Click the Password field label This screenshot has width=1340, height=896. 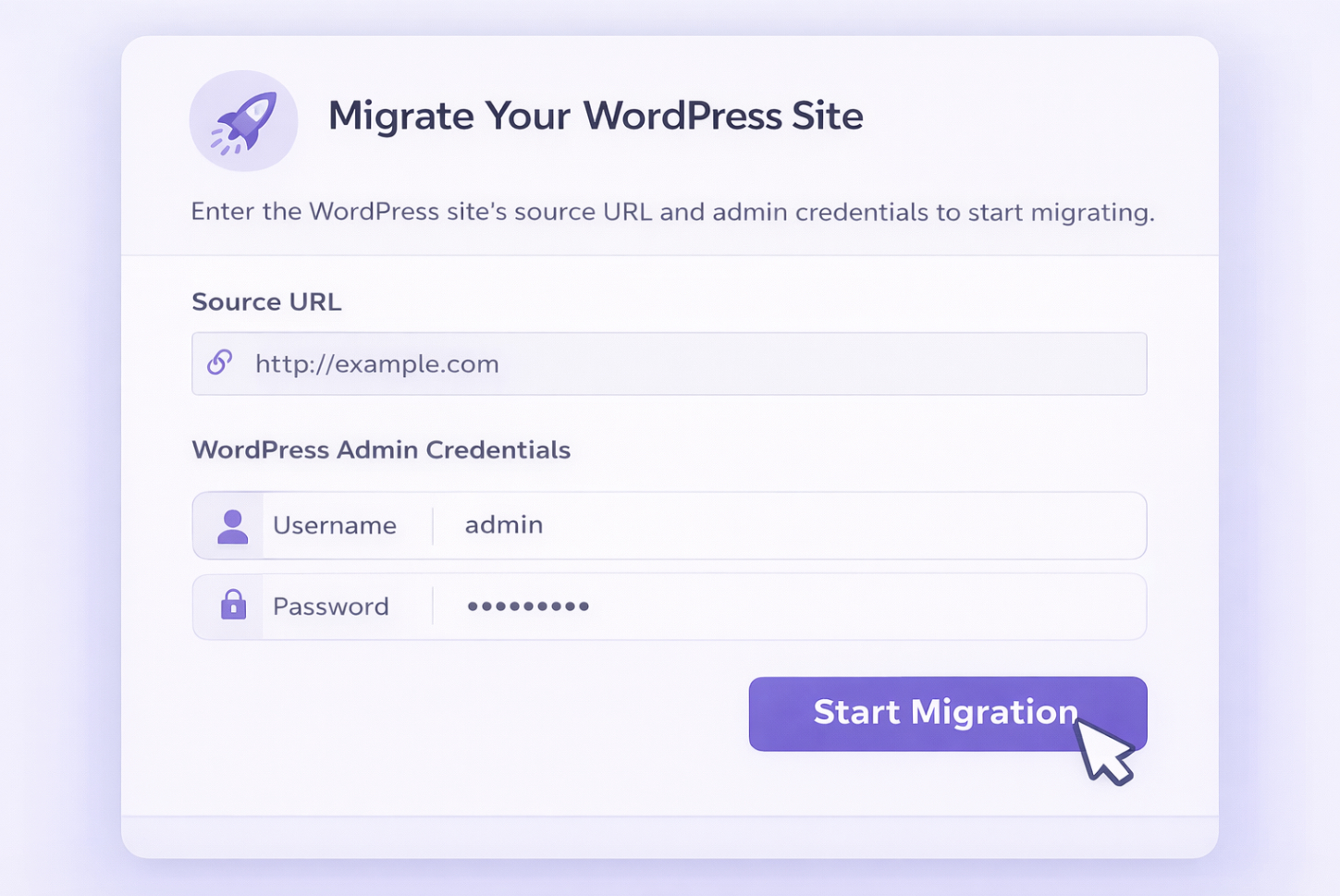coord(330,606)
